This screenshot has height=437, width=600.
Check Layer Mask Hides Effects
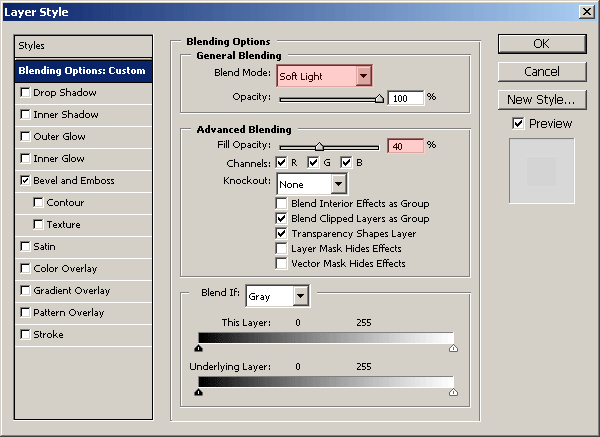pos(281,248)
